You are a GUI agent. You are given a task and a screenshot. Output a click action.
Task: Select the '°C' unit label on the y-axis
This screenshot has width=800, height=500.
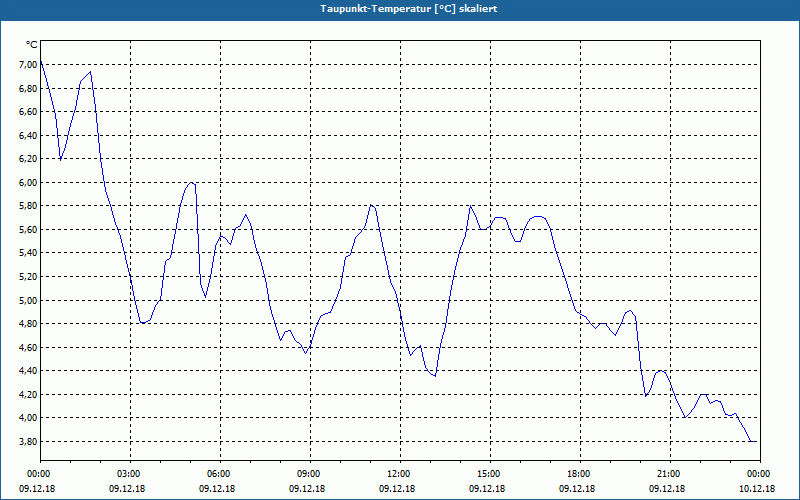(31, 45)
